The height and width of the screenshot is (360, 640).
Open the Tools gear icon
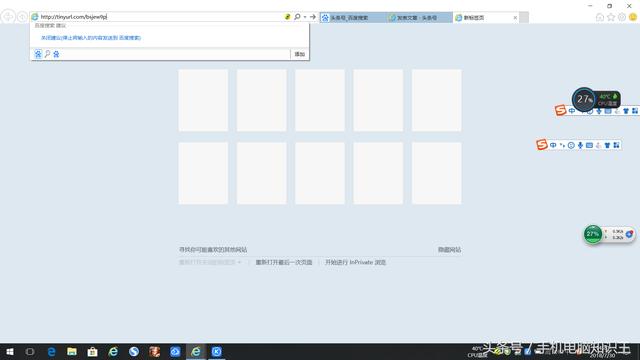click(622, 17)
